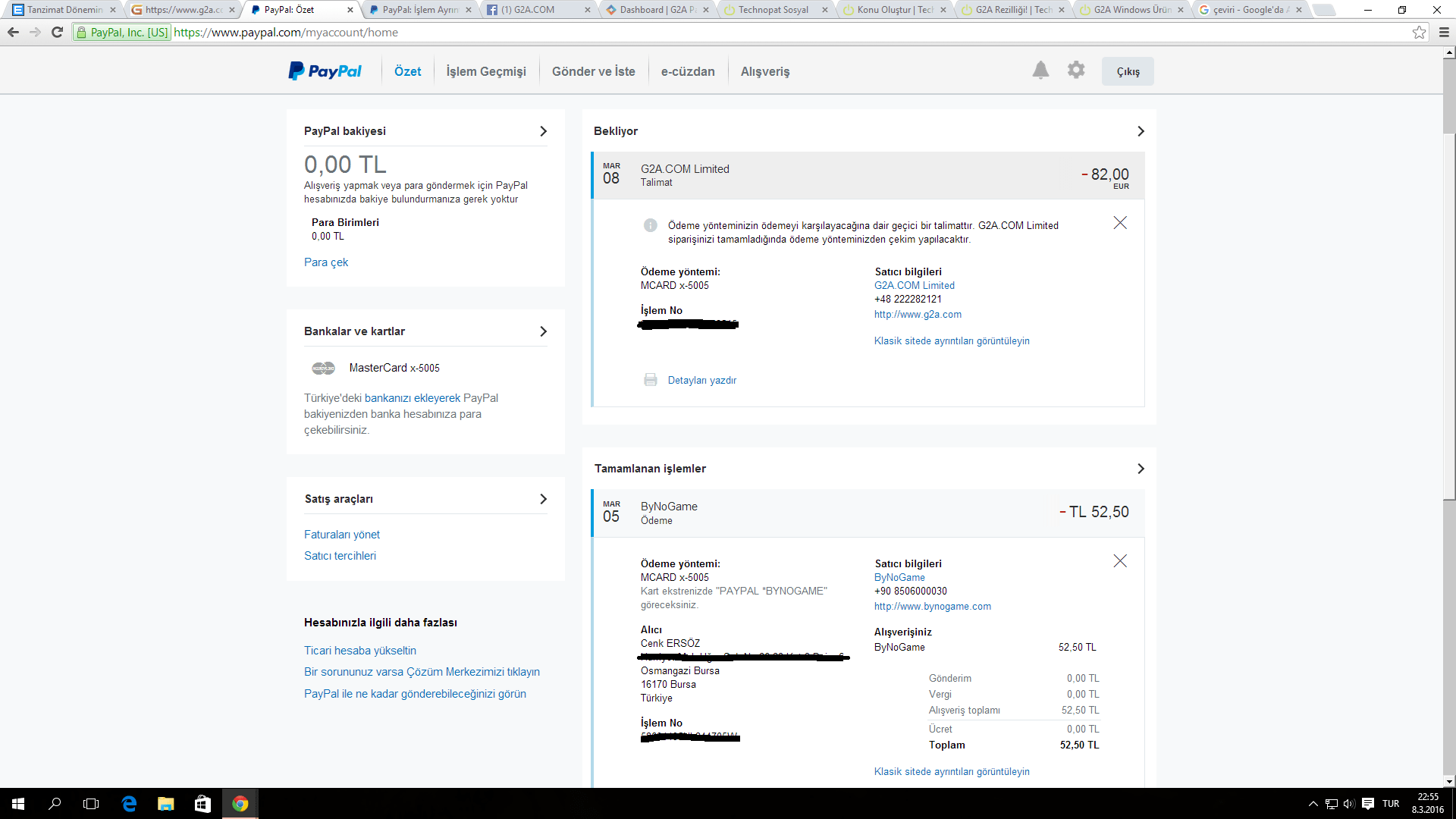Open PayPal settings gear icon

1076,71
